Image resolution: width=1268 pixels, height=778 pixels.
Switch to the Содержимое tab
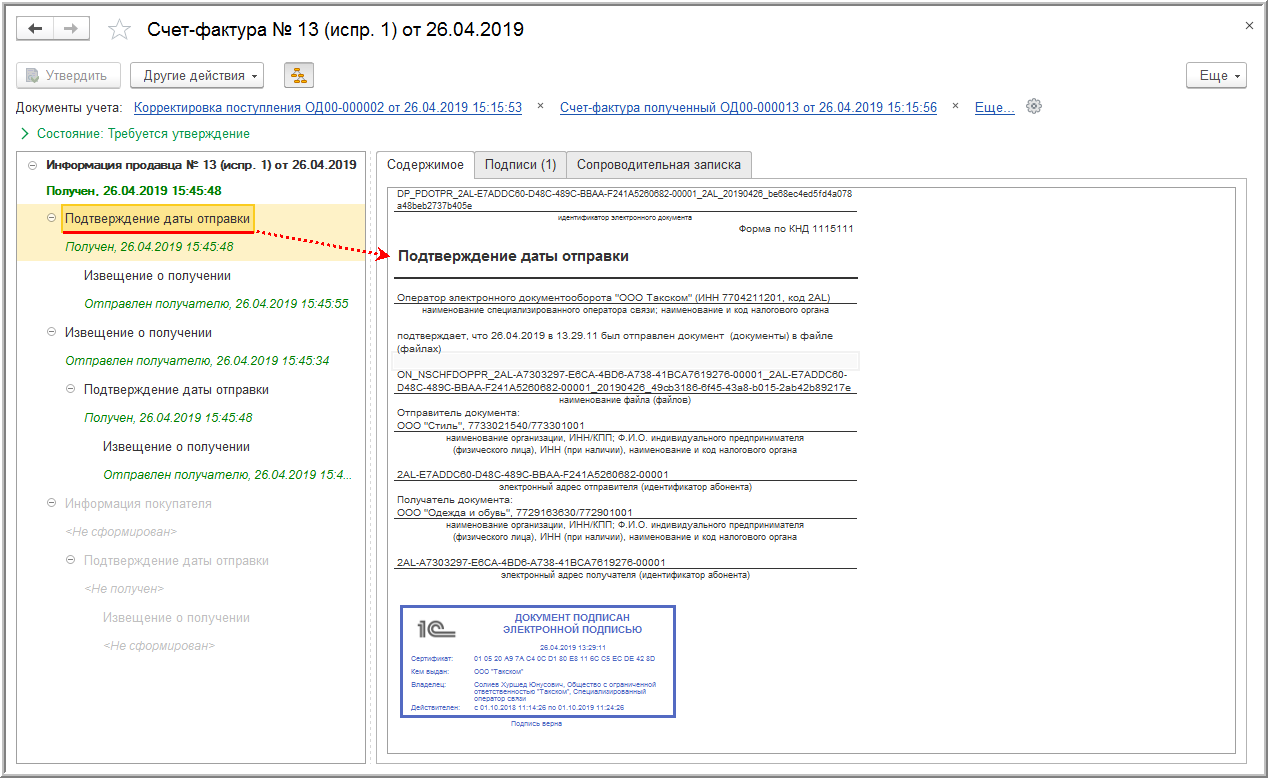[425, 164]
